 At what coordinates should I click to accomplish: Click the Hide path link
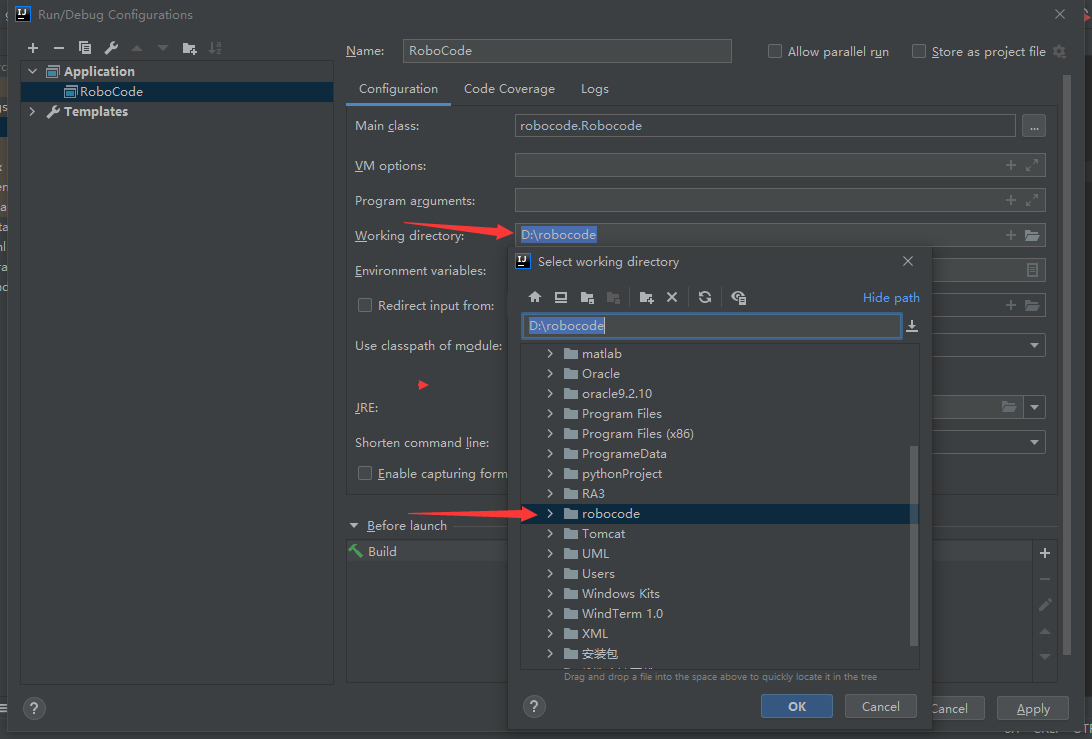(x=891, y=297)
